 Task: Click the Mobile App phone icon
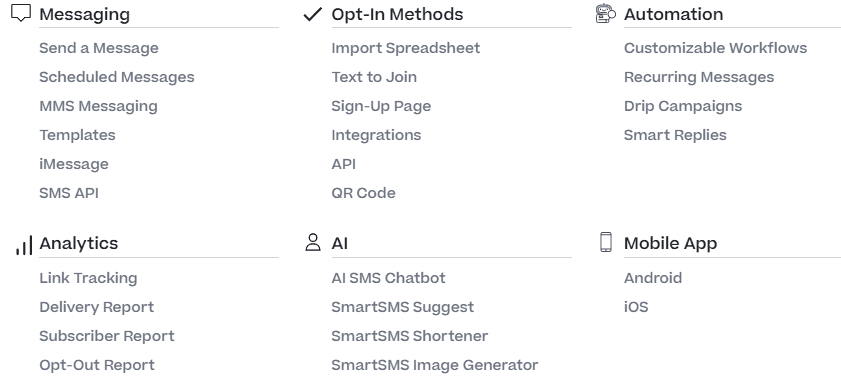[x=606, y=242]
